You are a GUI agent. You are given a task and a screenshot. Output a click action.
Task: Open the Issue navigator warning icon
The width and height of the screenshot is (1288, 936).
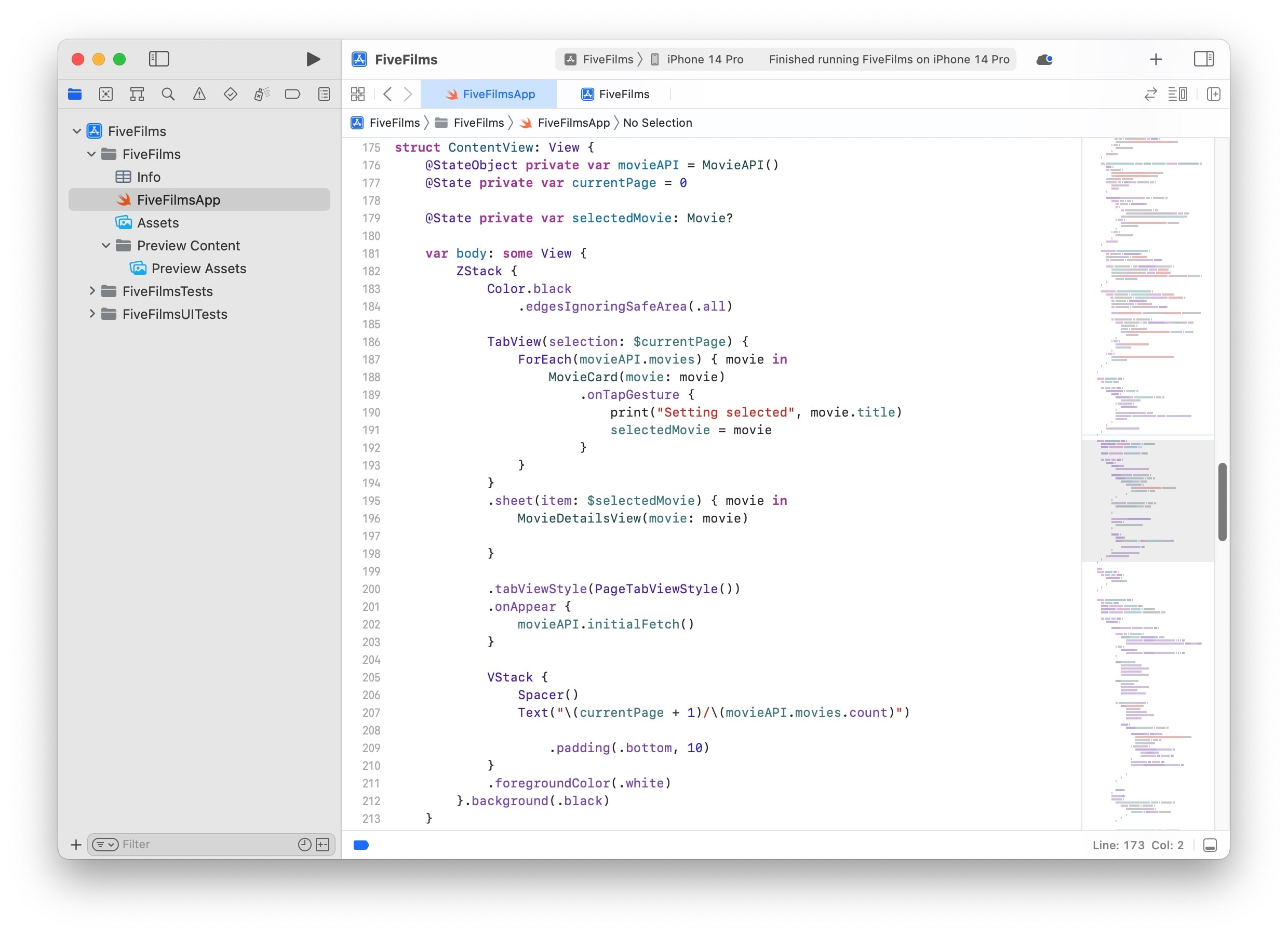[199, 95]
